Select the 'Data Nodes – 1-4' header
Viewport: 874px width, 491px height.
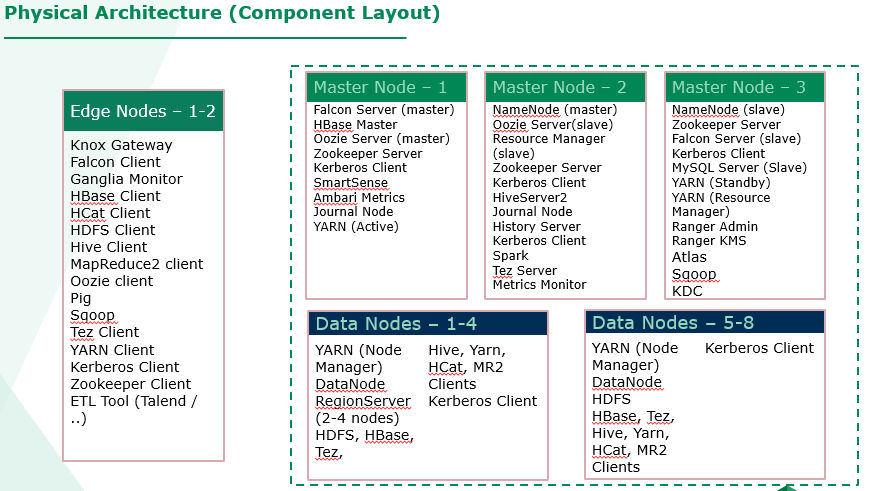point(428,324)
